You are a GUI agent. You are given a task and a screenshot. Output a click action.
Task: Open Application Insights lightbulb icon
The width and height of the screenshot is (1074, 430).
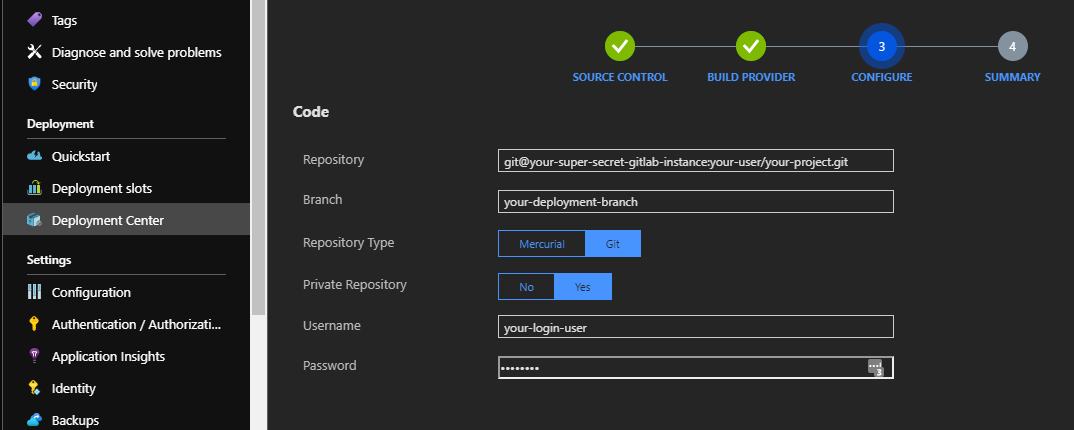click(x=34, y=356)
